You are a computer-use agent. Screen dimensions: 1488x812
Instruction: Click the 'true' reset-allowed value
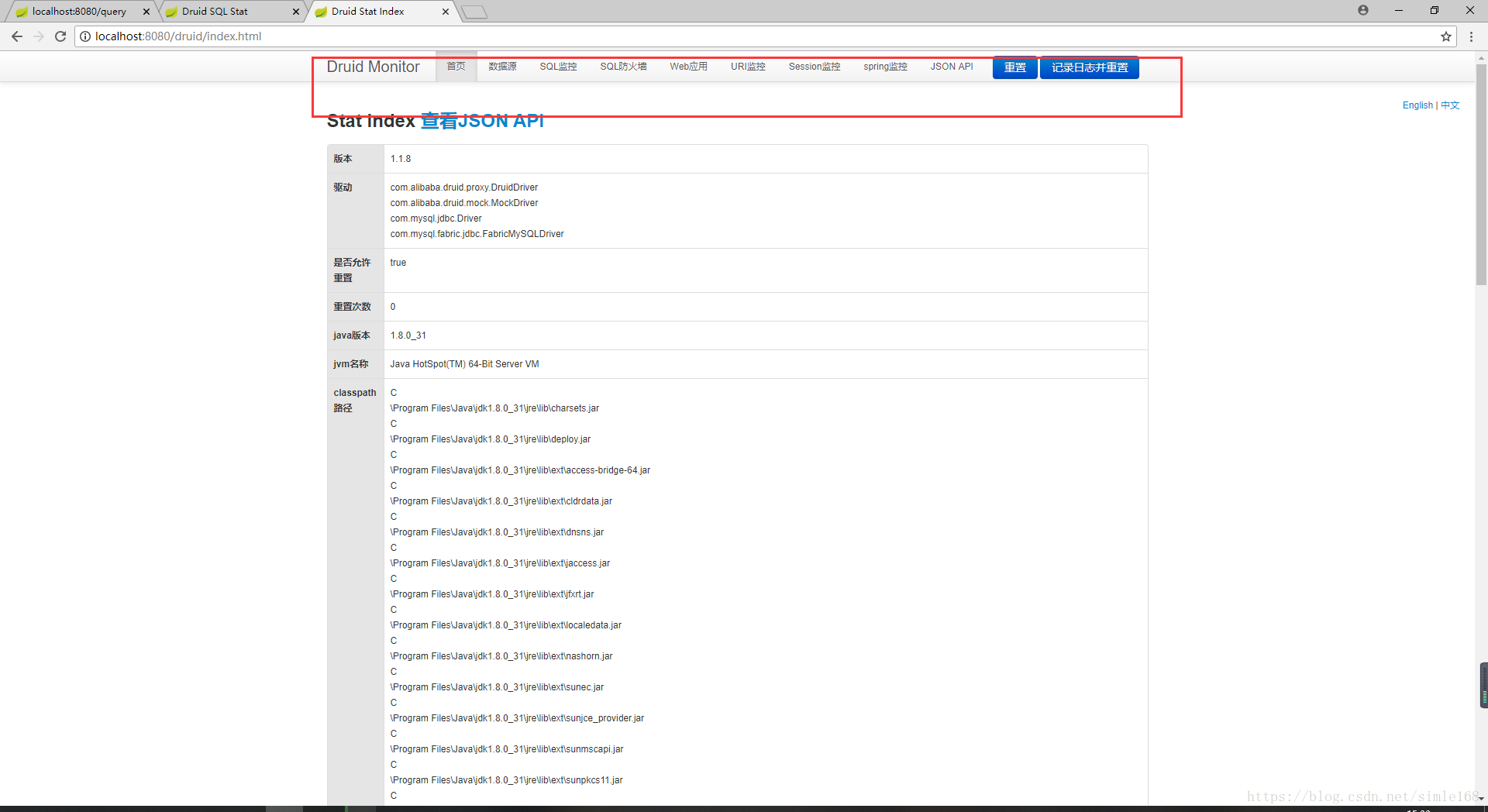click(x=398, y=263)
